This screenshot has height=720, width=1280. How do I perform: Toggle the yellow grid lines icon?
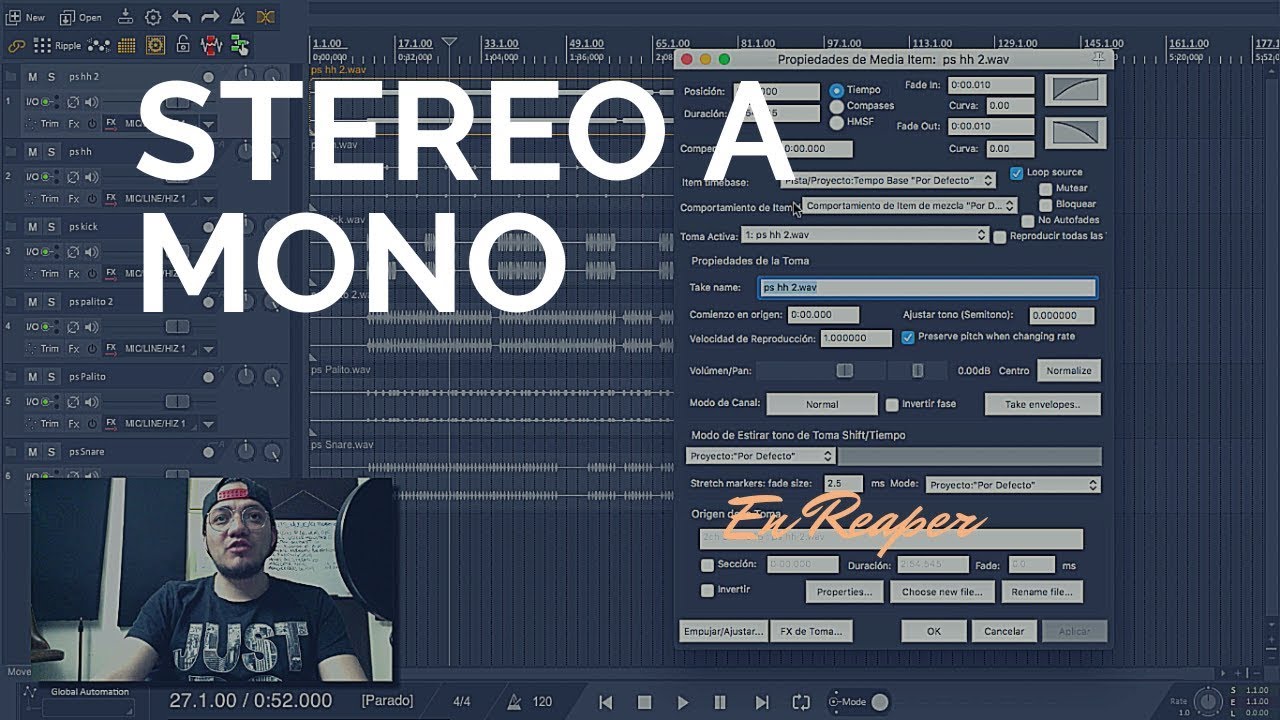coord(127,45)
